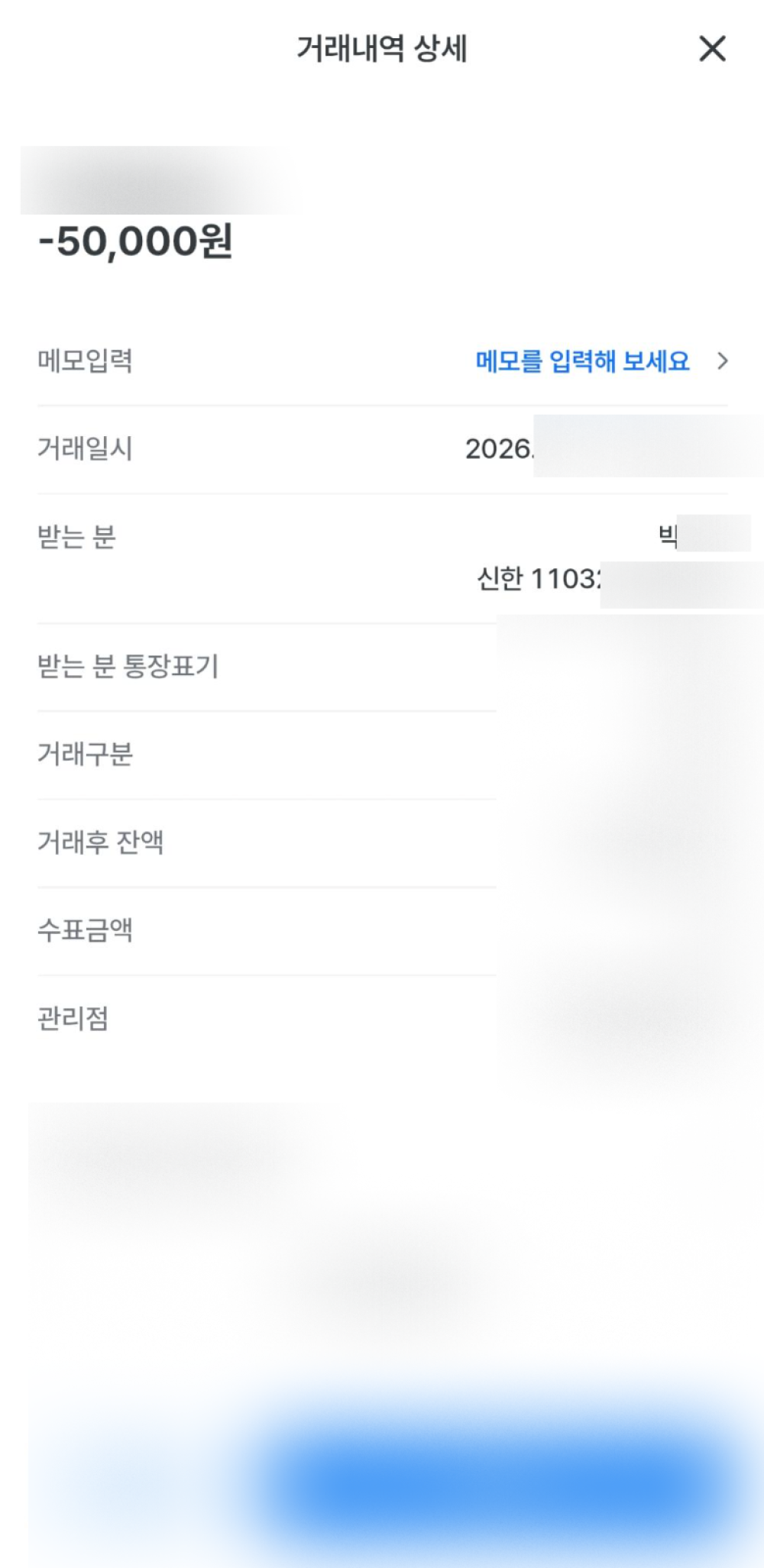Select the 신한 account number text
764x1568 pixels.
coord(539,579)
